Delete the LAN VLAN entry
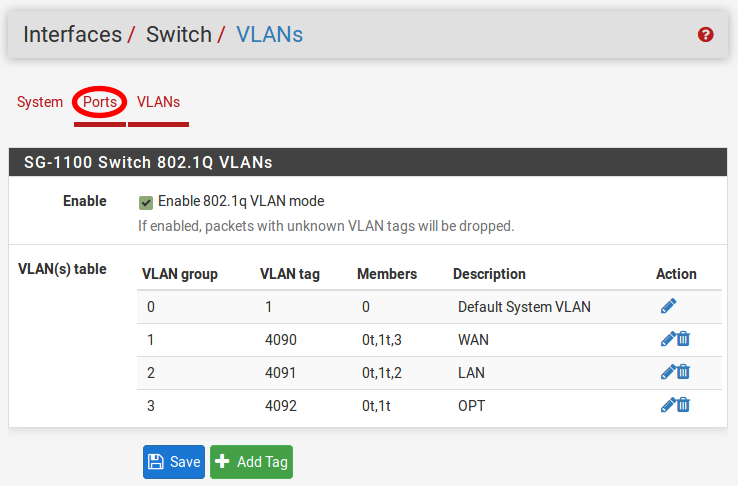This screenshot has width=738, height=486. coord(684,372)
